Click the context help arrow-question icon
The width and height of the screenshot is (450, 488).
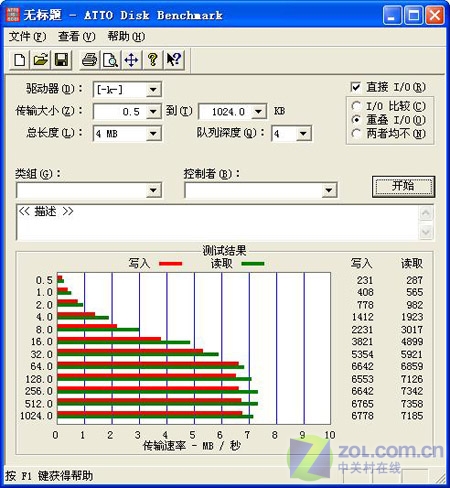174,60
